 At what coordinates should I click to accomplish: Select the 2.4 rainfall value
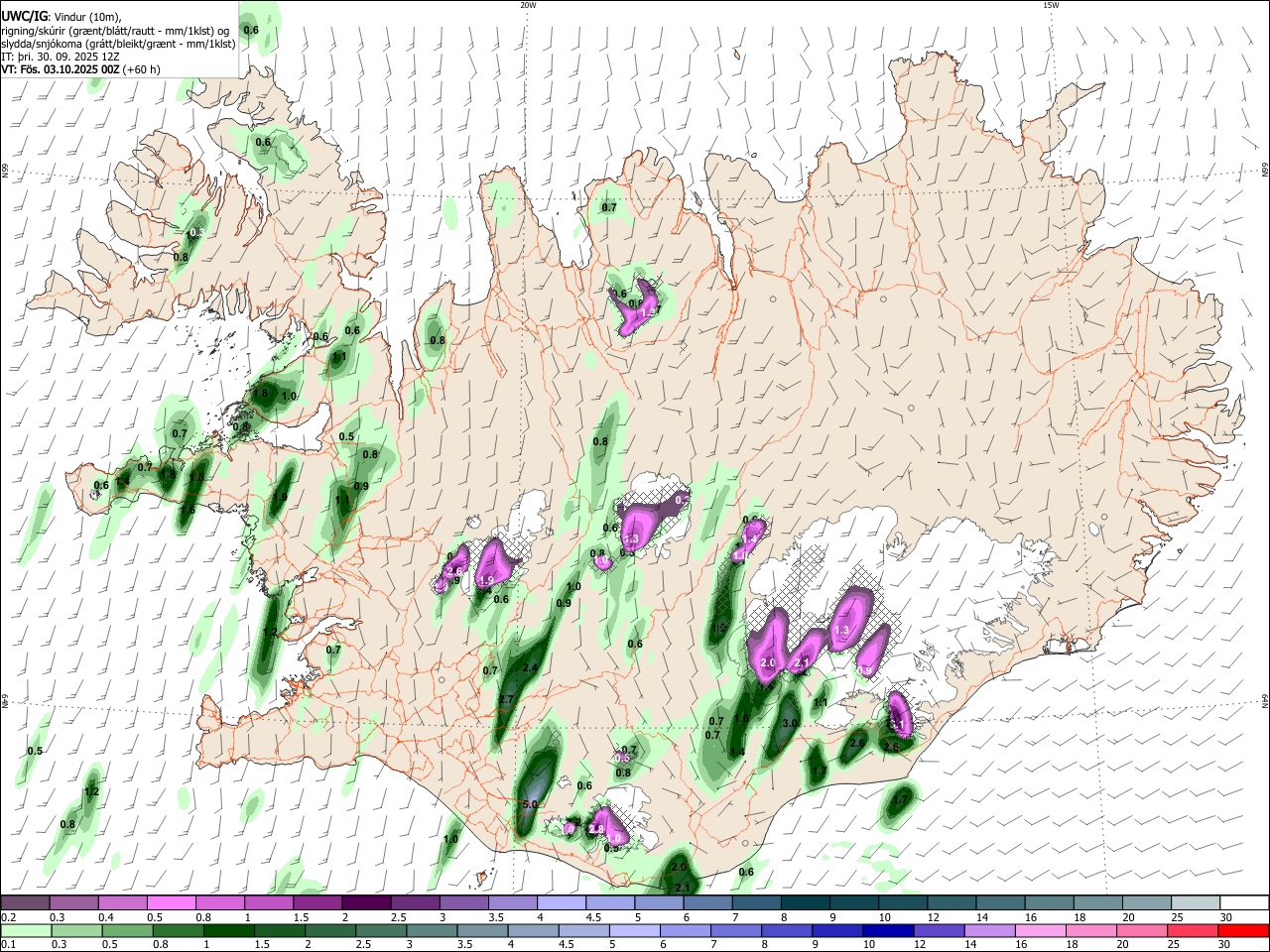[x=530, y=668]
